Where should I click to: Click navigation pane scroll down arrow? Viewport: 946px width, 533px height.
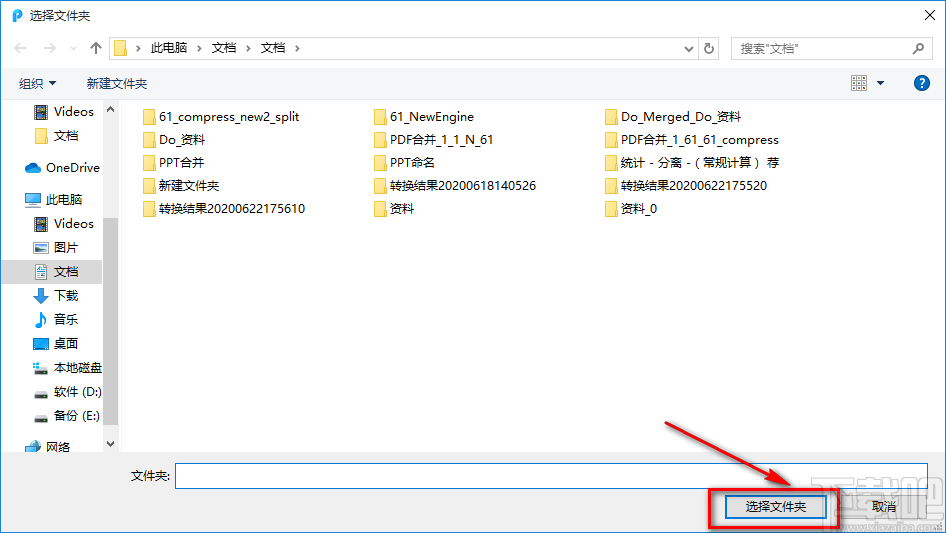tap(110, 444)
